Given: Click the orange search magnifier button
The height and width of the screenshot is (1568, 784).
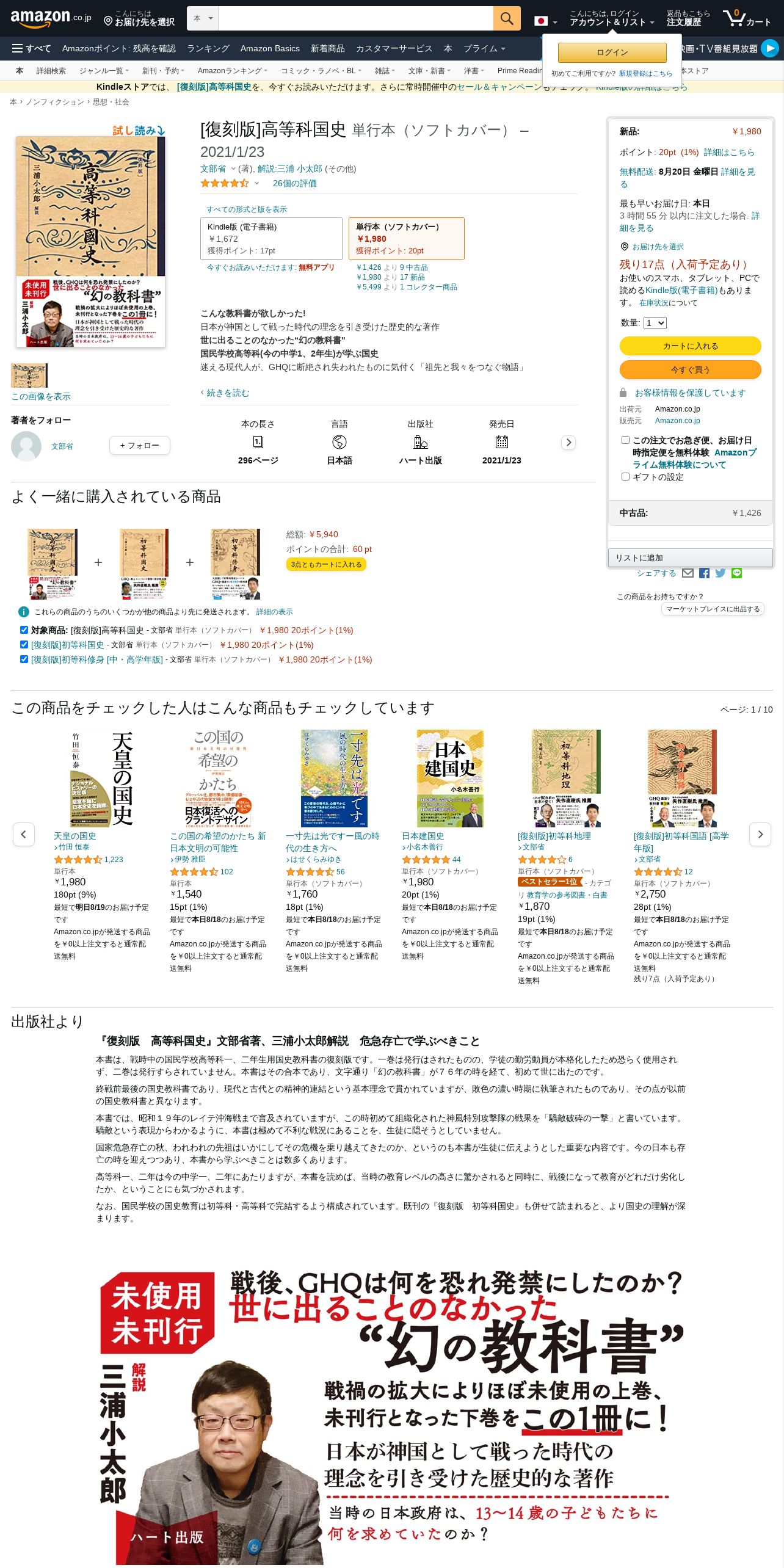Looking at the screenshot, I should point(507,18).
